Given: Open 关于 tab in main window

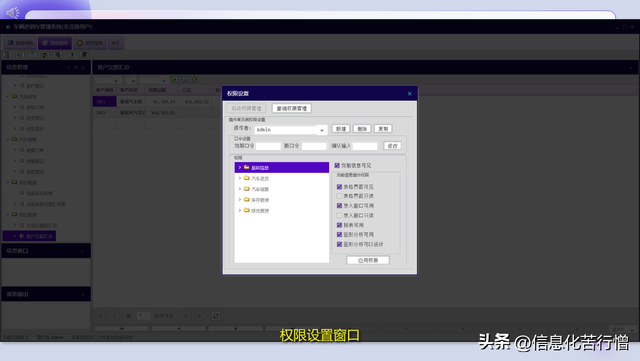Looking at the screenshot, I should (116, 43).
